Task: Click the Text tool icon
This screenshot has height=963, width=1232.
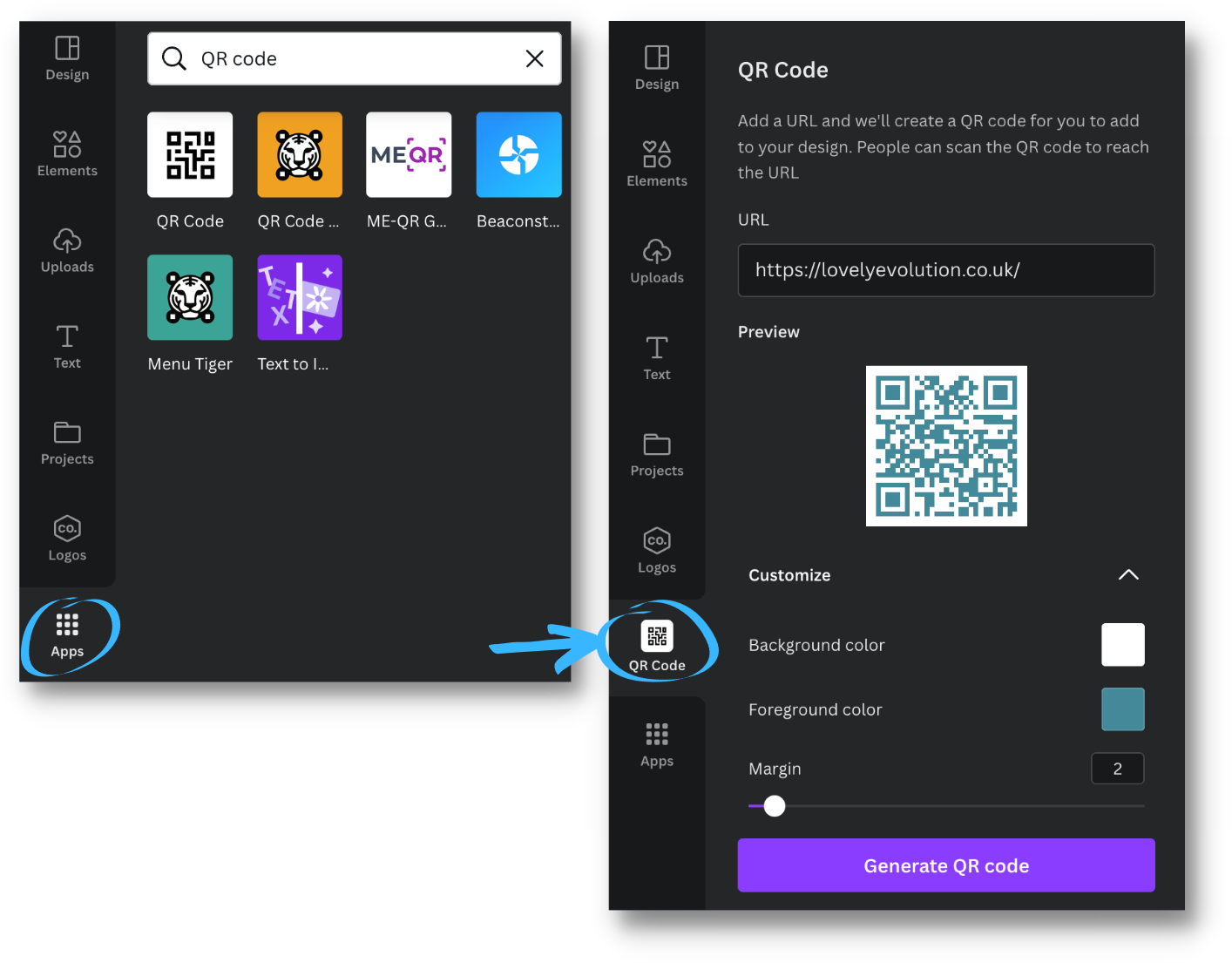Action: [66, 347]
